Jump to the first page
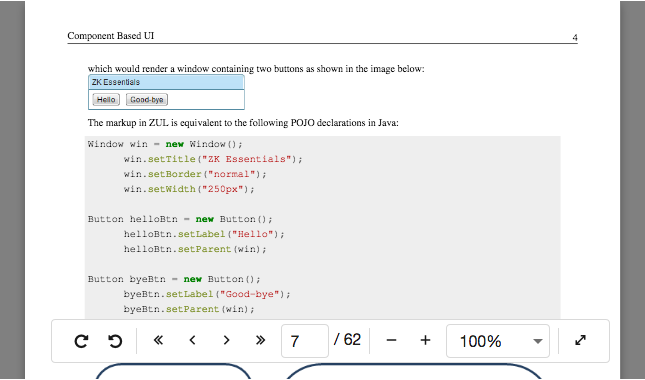The width and height of the screenshot is (645, 380). tap(158, 340)
